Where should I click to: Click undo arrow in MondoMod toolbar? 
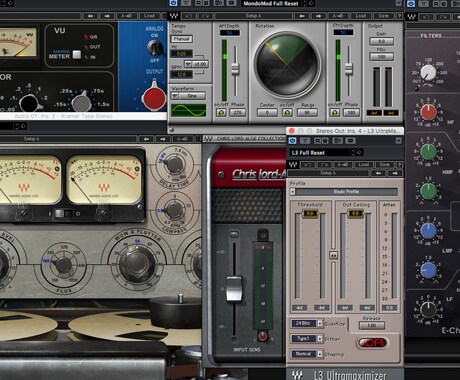coord(189,16)
